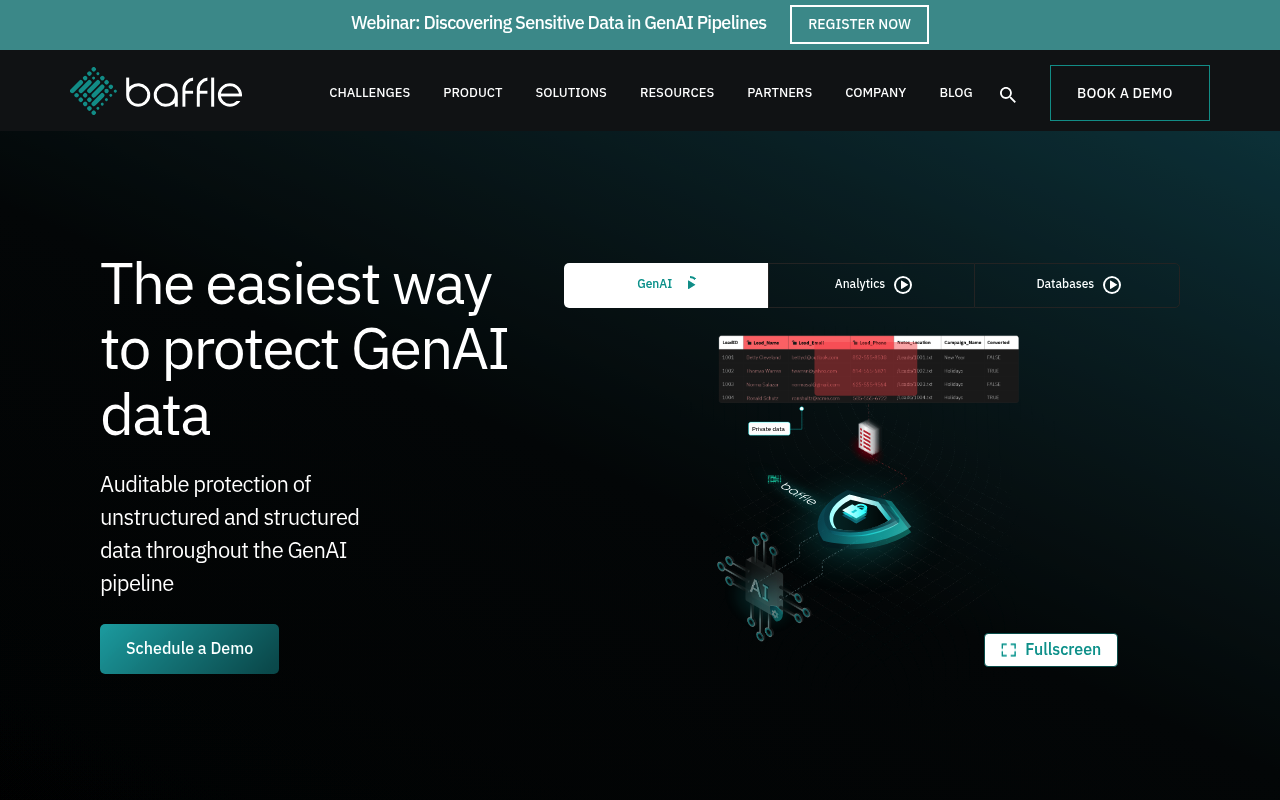Open the Solutions menu
The width and height of the screenshot is (1280, 800).
click(x=571, y=93)
